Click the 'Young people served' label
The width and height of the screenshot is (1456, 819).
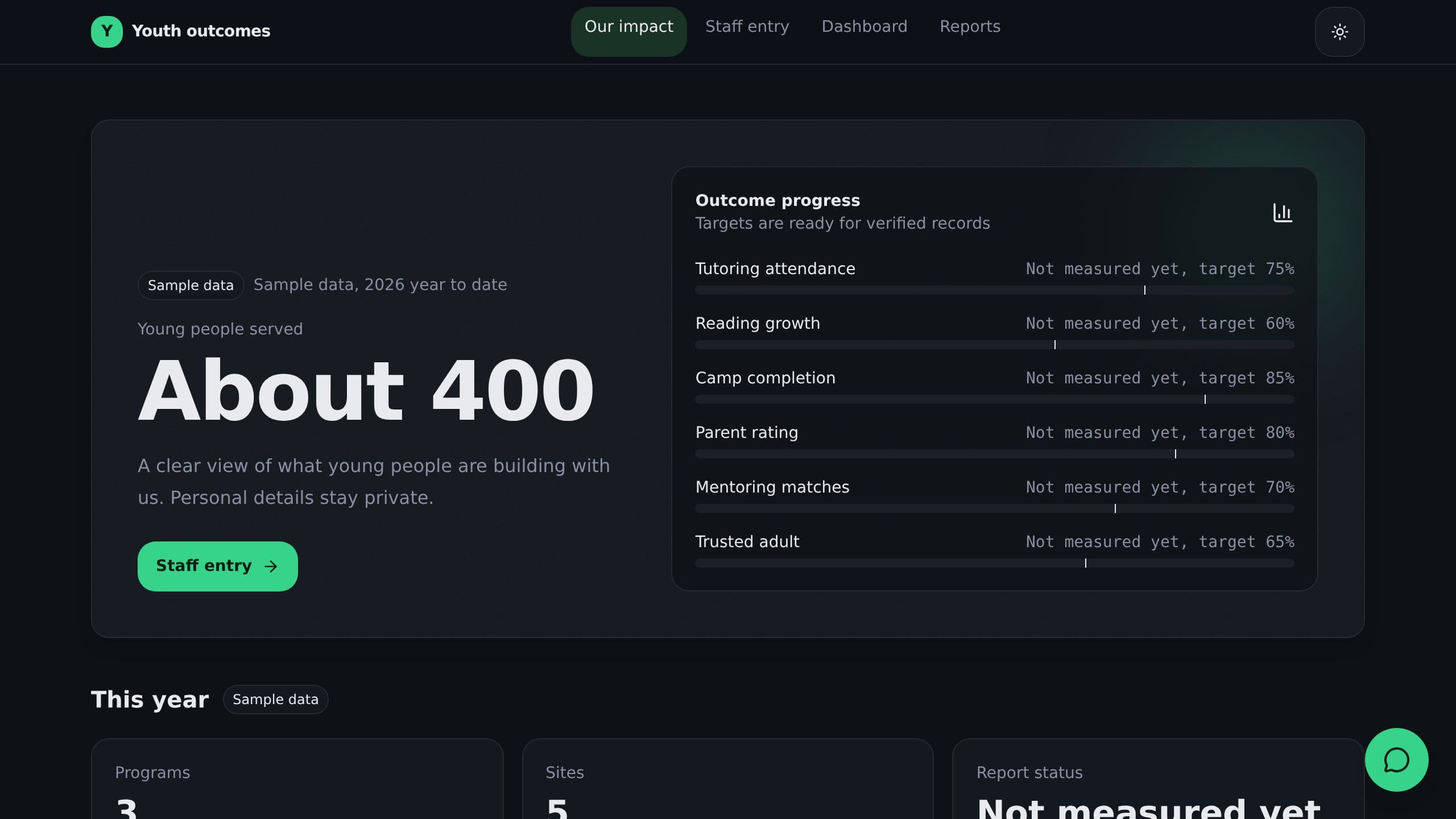pos(220,329)
